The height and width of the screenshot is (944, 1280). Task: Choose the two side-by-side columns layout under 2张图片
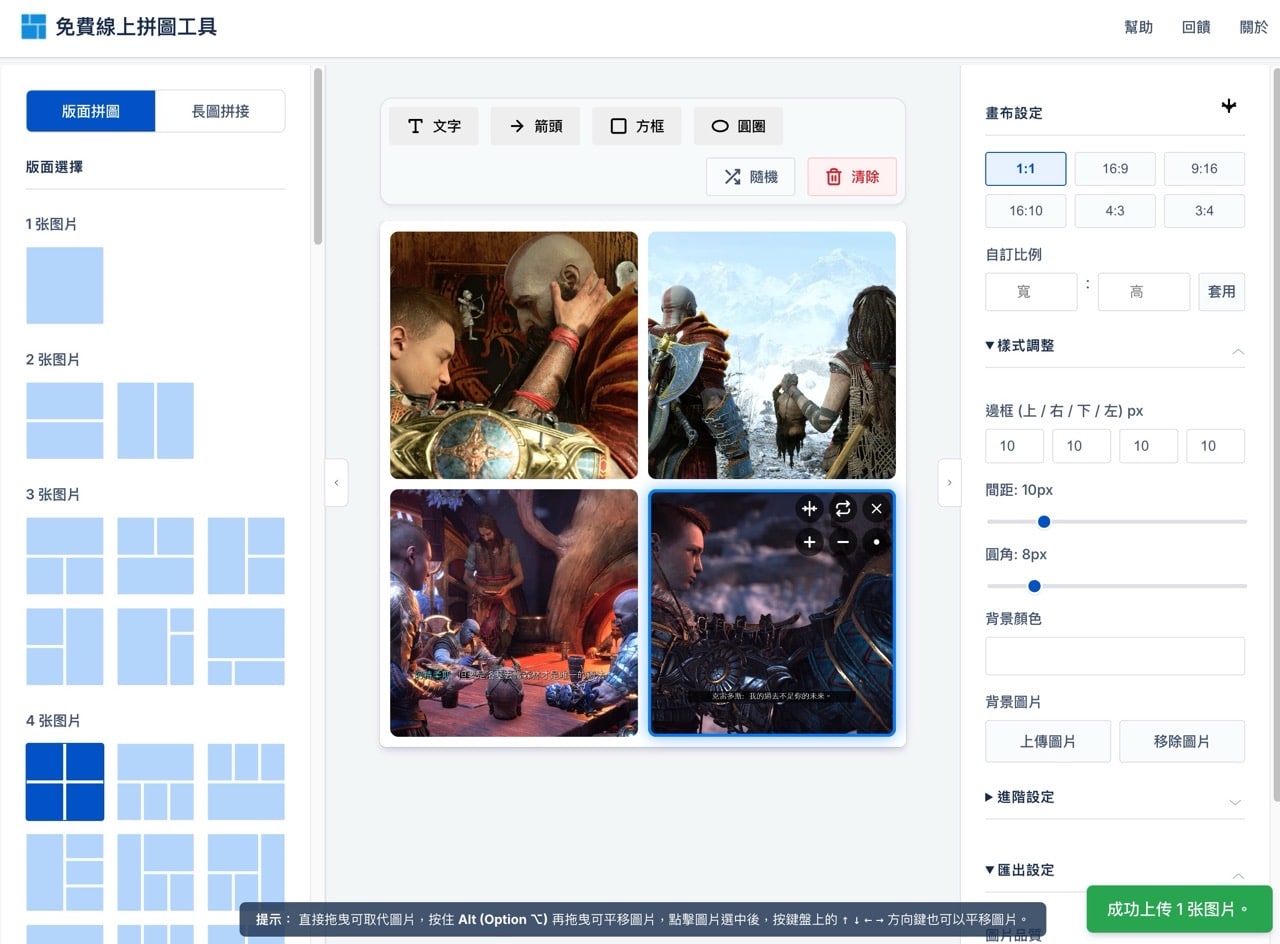[155, 420]
